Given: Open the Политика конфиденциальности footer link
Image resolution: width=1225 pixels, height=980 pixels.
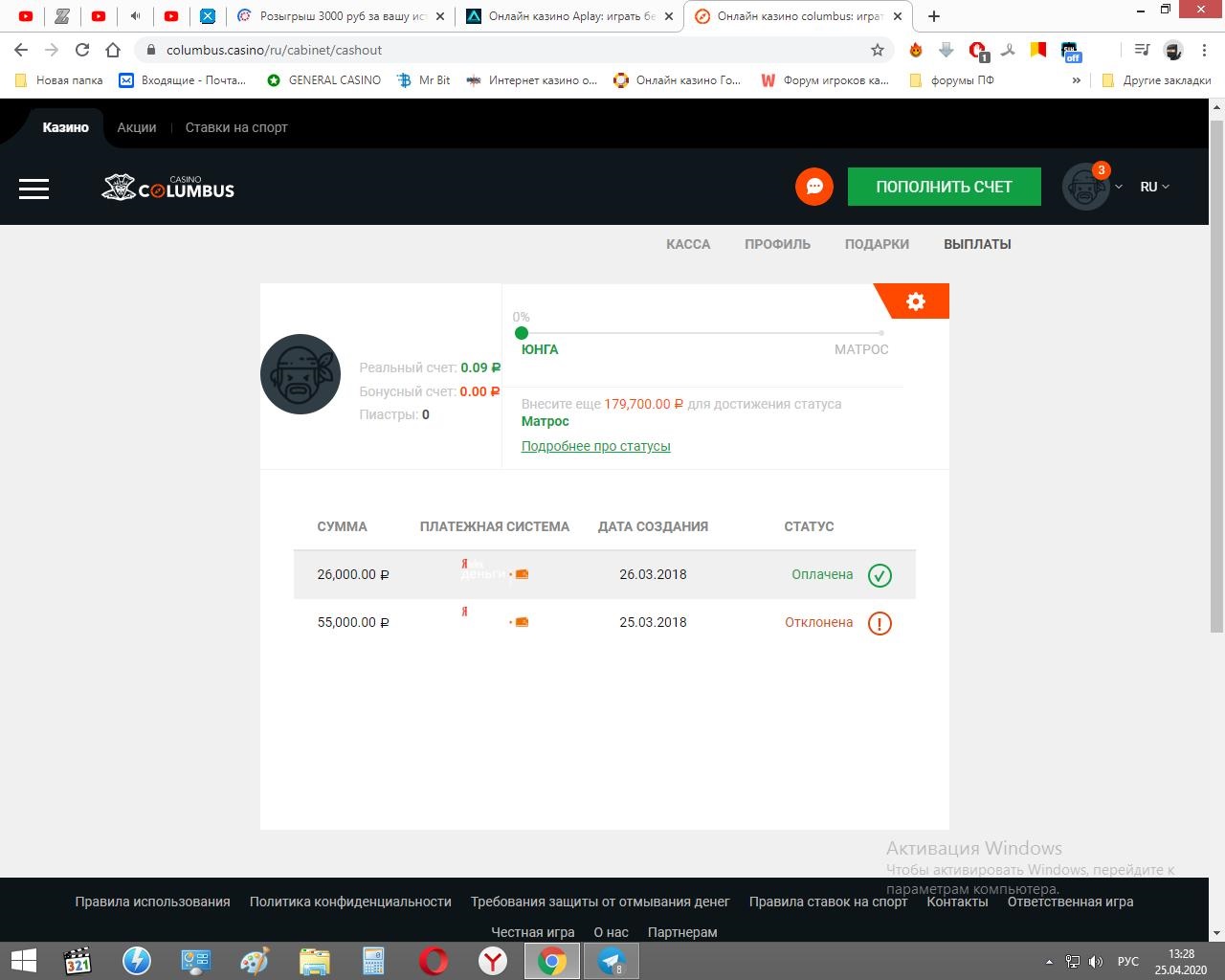Looking at the screenshot, I should click(350, 902).
